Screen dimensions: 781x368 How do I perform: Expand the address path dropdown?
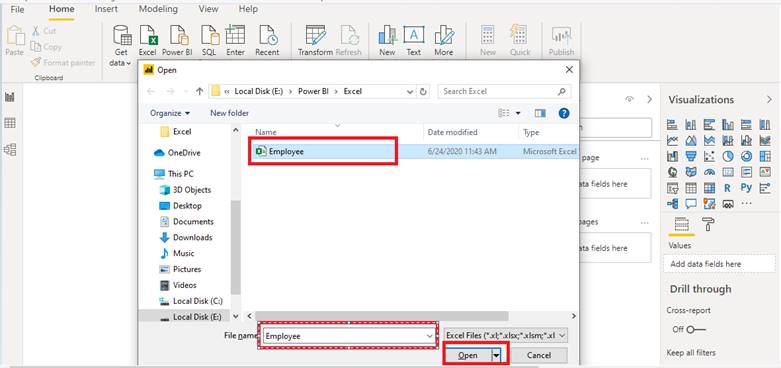(410, 92)
